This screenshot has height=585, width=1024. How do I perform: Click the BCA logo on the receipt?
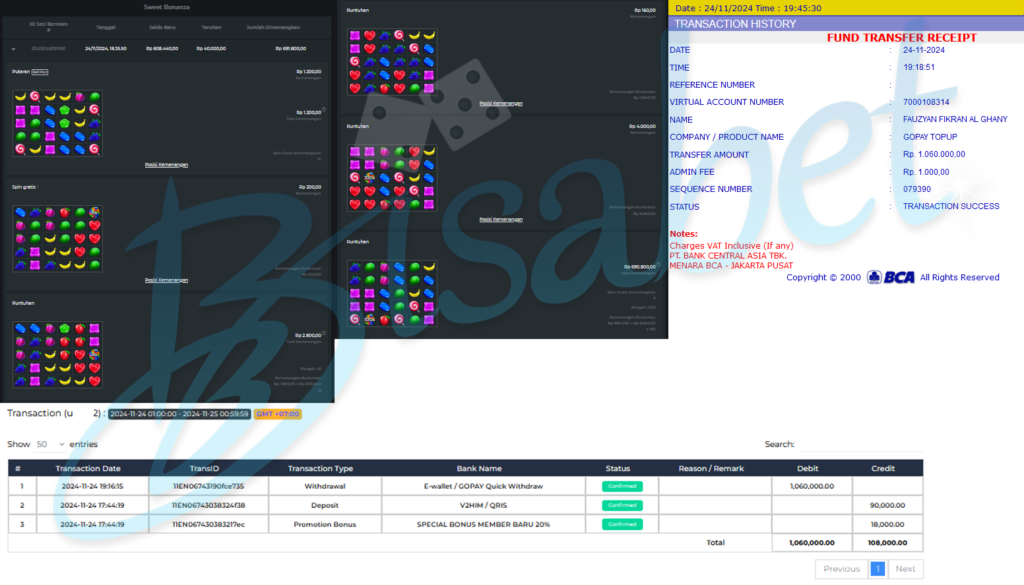click(x=891, y=277)
